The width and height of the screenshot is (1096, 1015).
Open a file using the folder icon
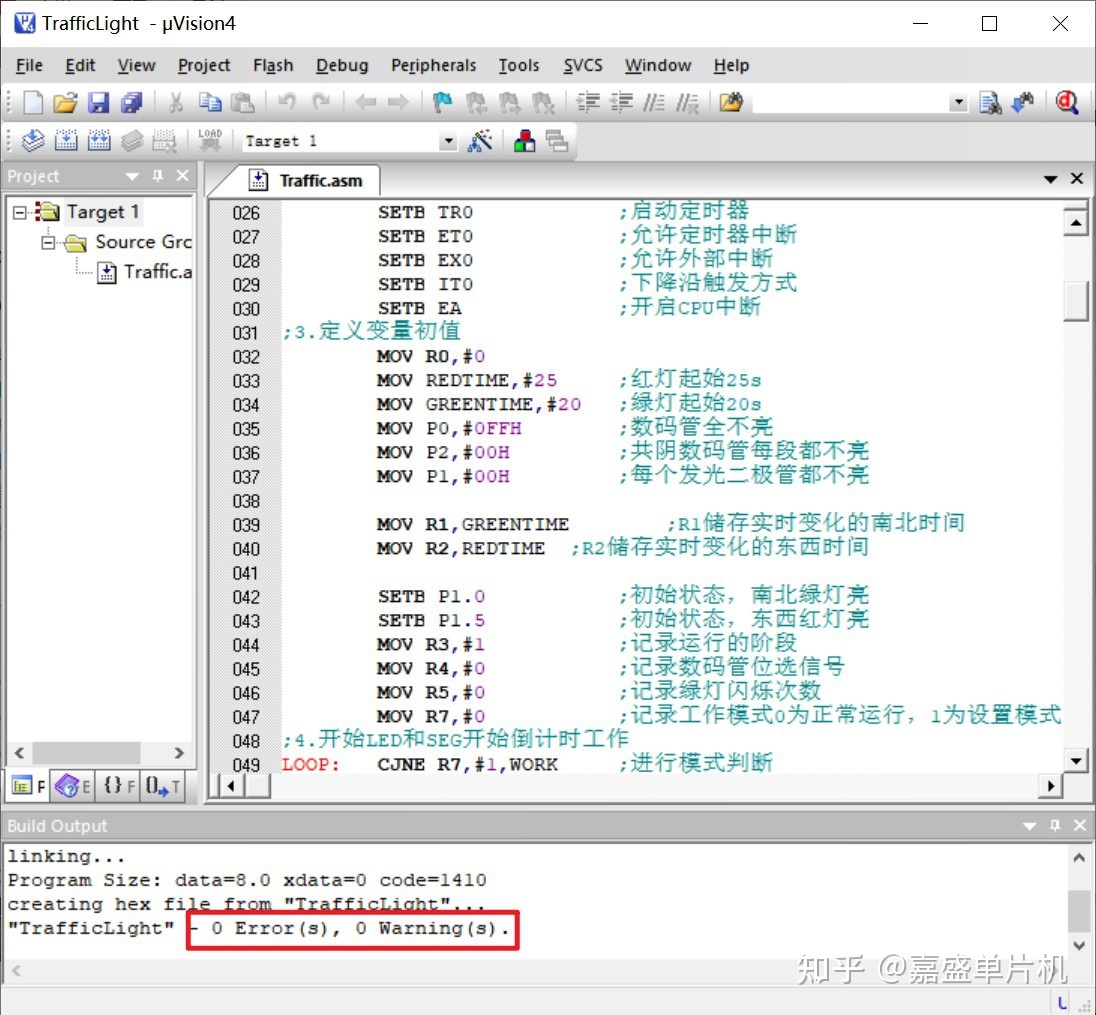[x=65, y=103]
